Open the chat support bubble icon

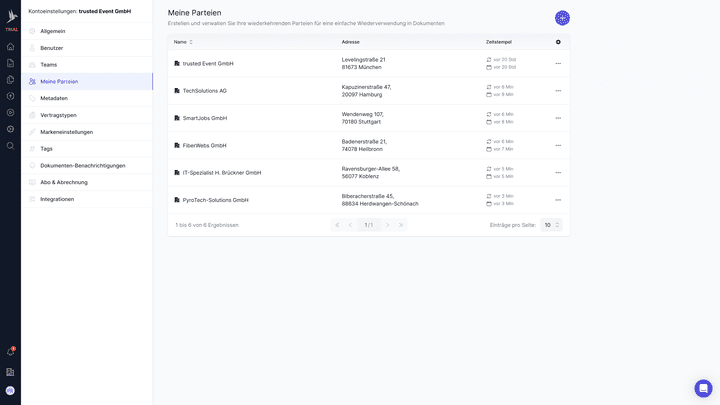pyautogui.click(x=703, y=388)
